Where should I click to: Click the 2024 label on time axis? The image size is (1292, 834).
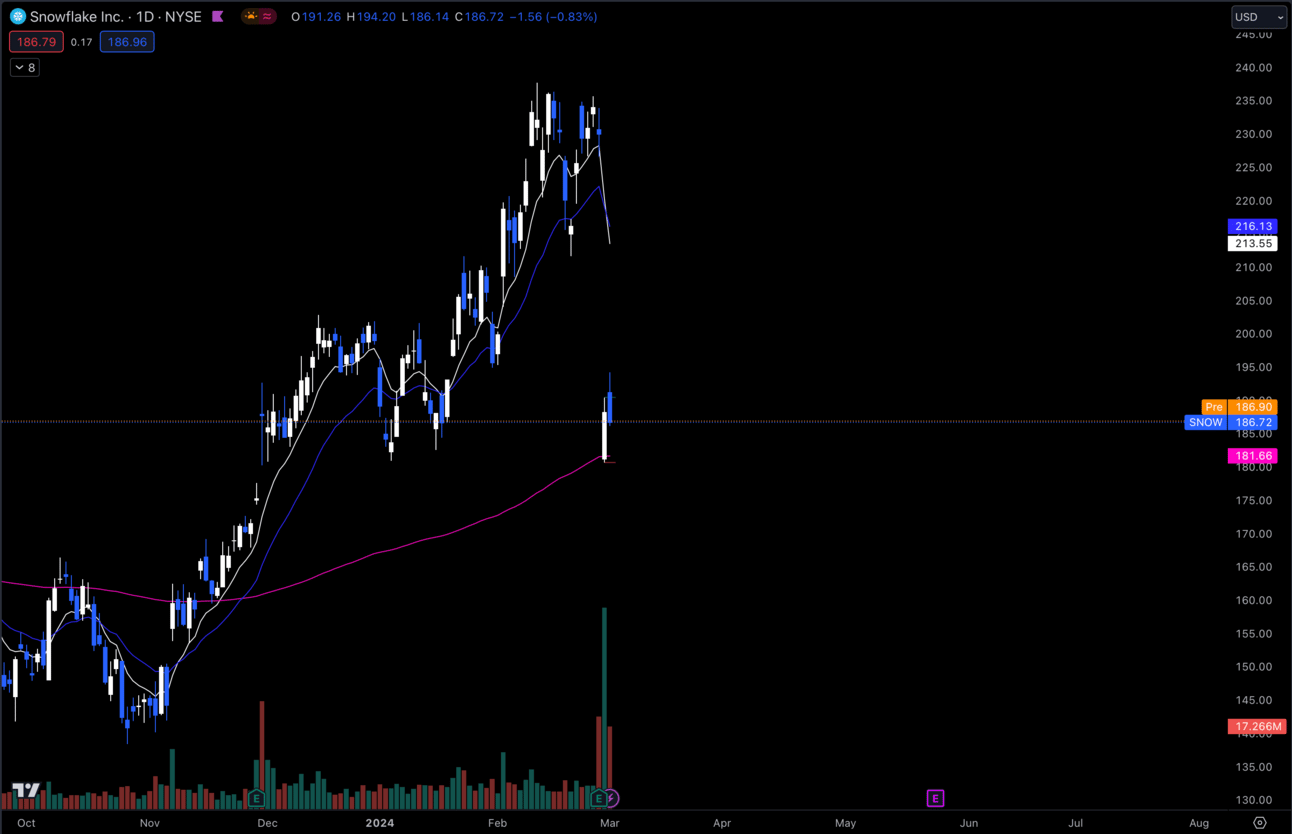(380, 823)
